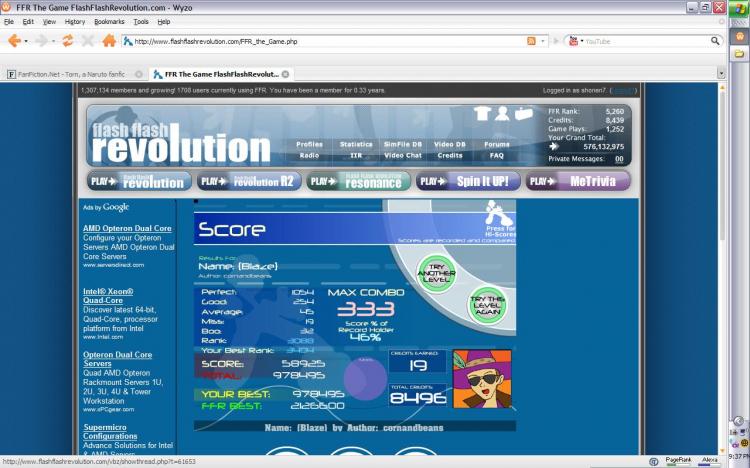Go to the browser Home icon
Screen dimensions: 750x468
[x=108, y=41]
